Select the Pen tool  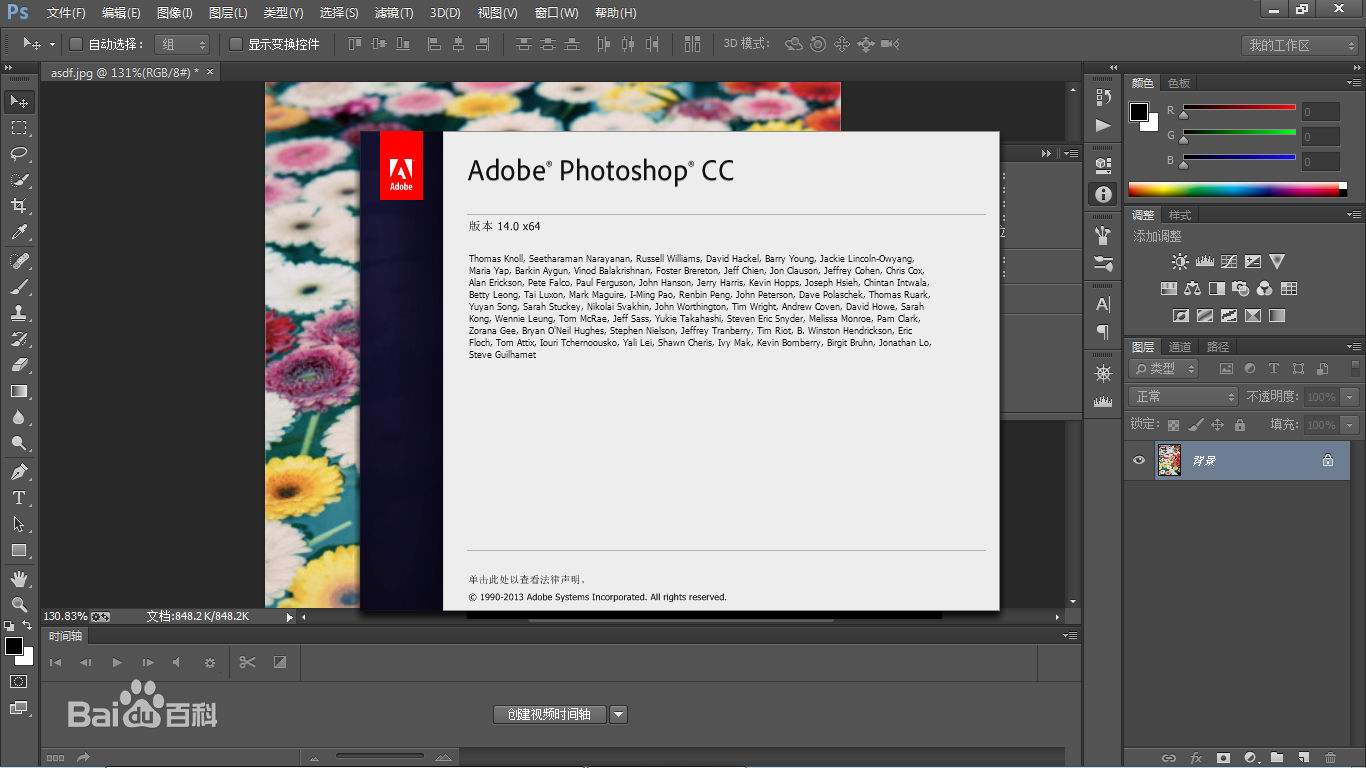tap(19, 471)
